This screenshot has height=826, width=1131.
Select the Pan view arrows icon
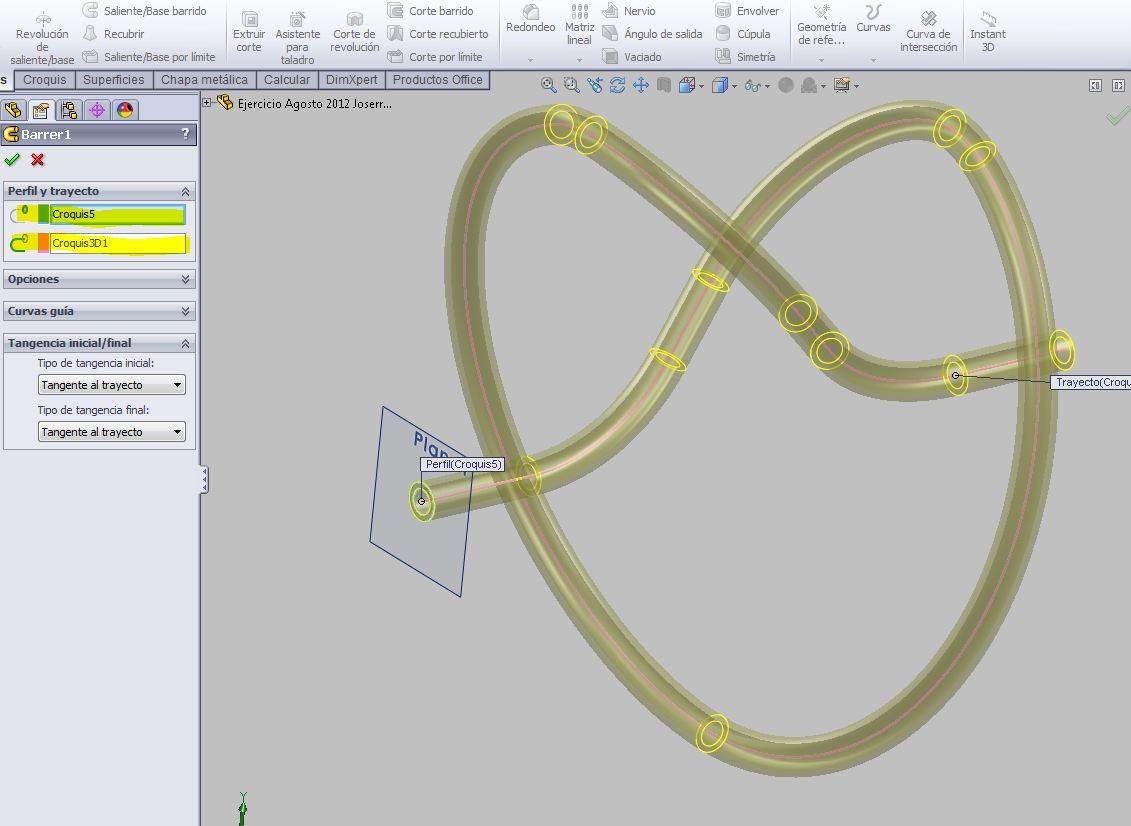coord(641,86)
